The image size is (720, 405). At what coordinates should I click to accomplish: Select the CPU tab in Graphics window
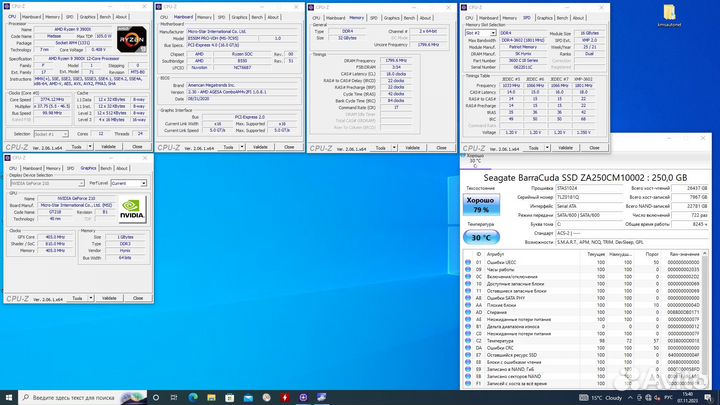[x=13, y=169]
